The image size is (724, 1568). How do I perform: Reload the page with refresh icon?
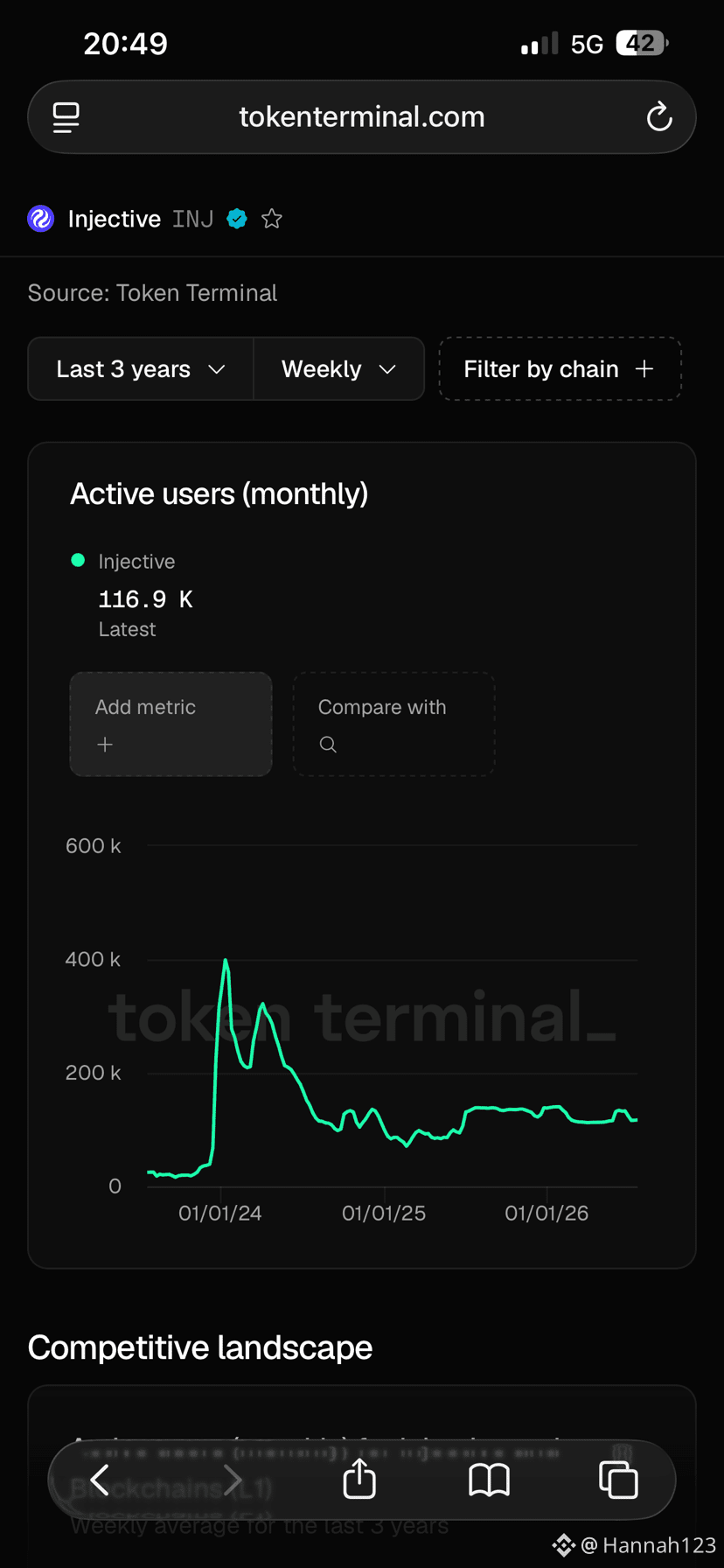tap(658, 117)
